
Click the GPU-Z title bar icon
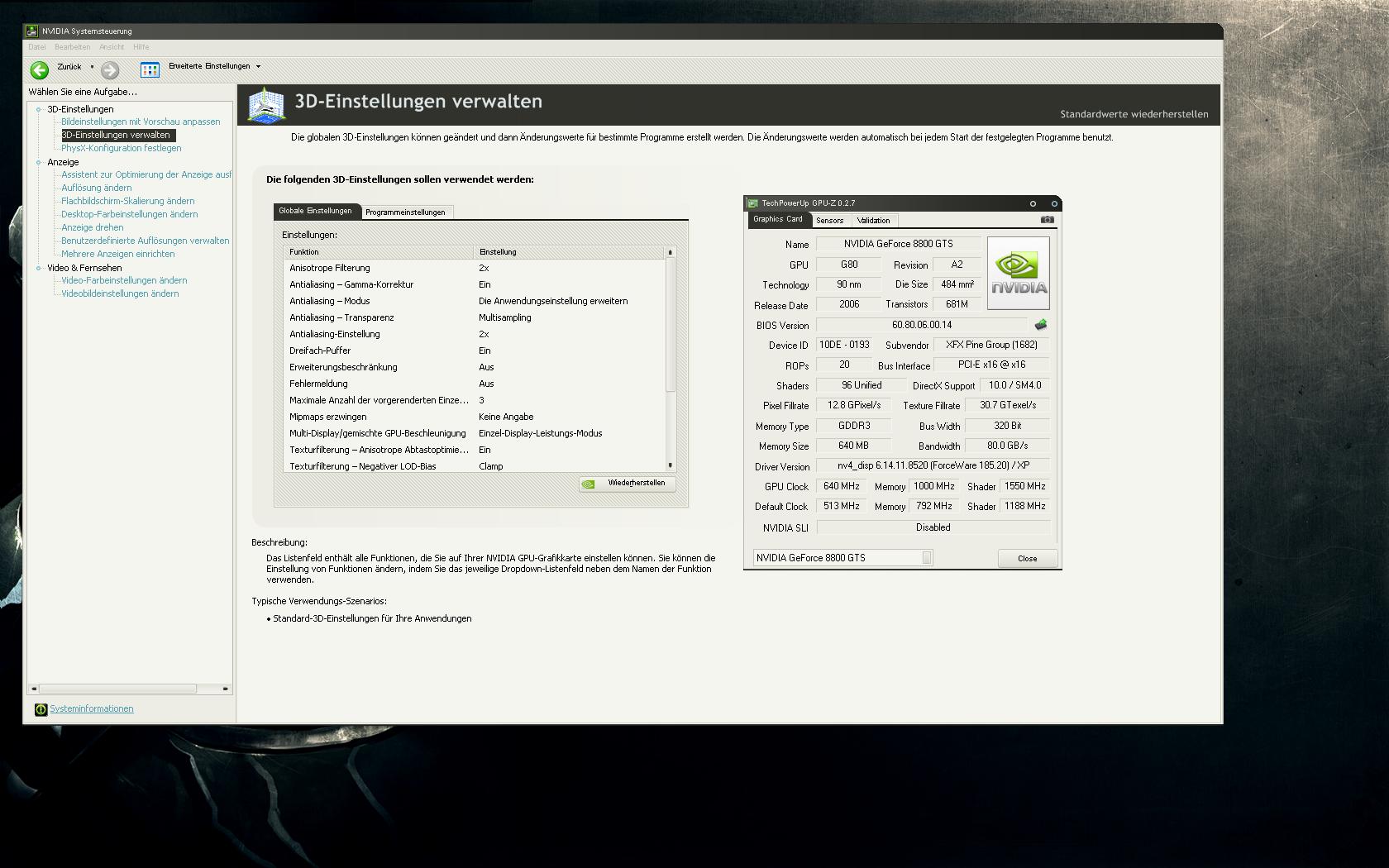pyautogui.click(x=752, y=203)
